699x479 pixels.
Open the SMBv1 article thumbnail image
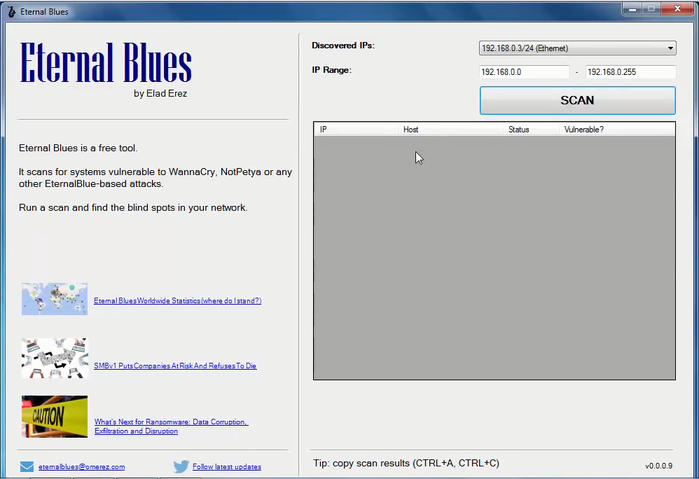[54, 358]
